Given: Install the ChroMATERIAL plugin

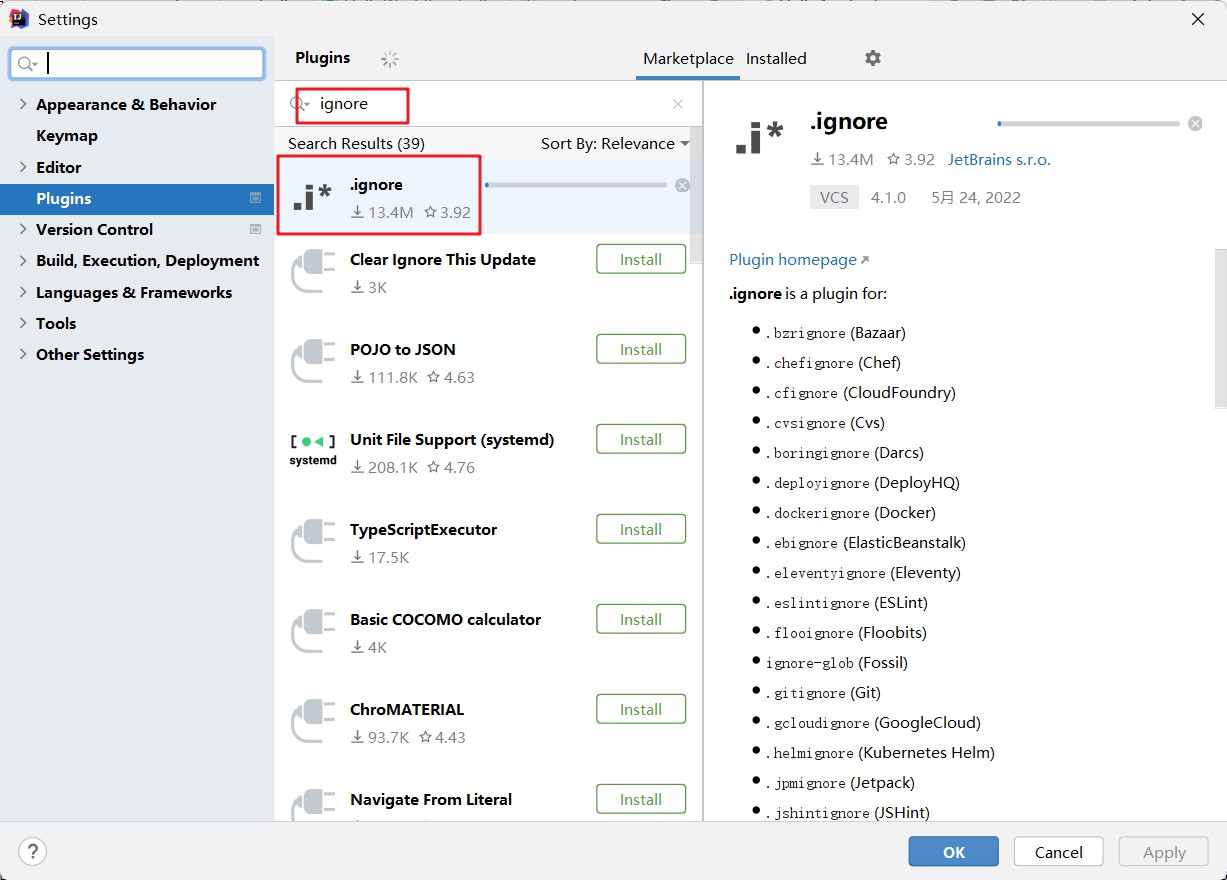Looking at the screenshot, I should 641,709.
